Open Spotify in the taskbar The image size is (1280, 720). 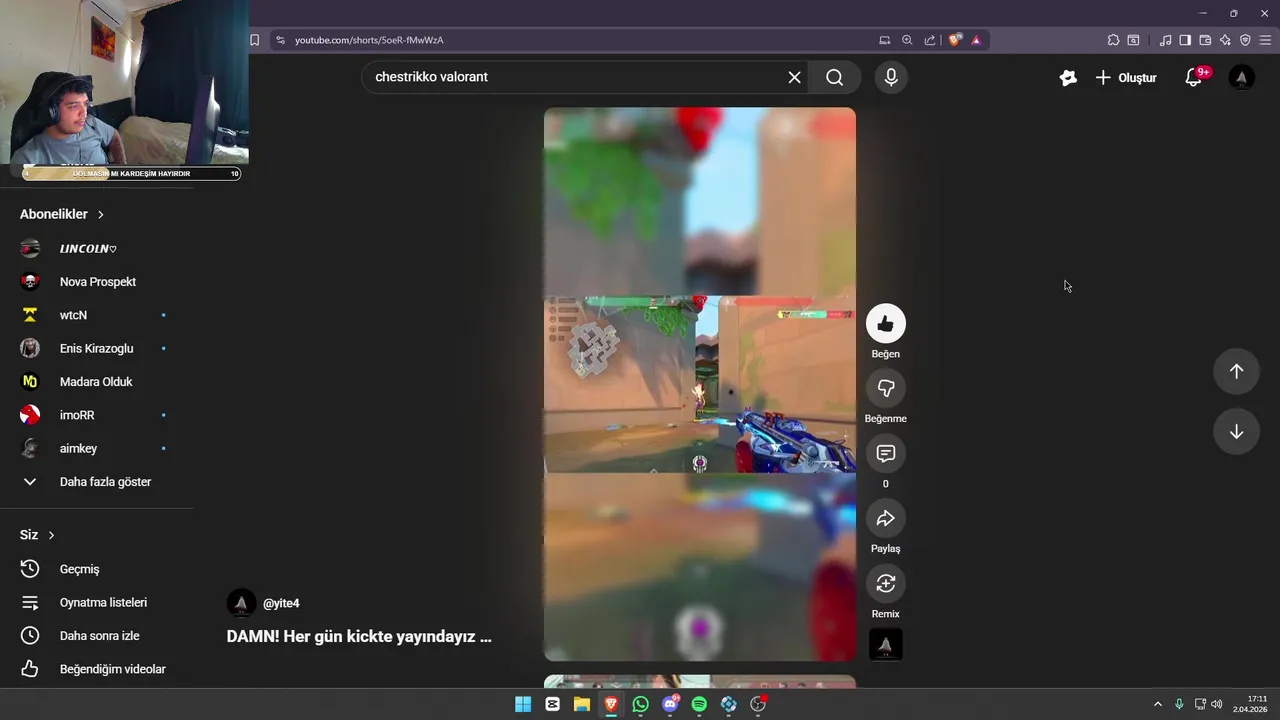click(x=699, y=704)
